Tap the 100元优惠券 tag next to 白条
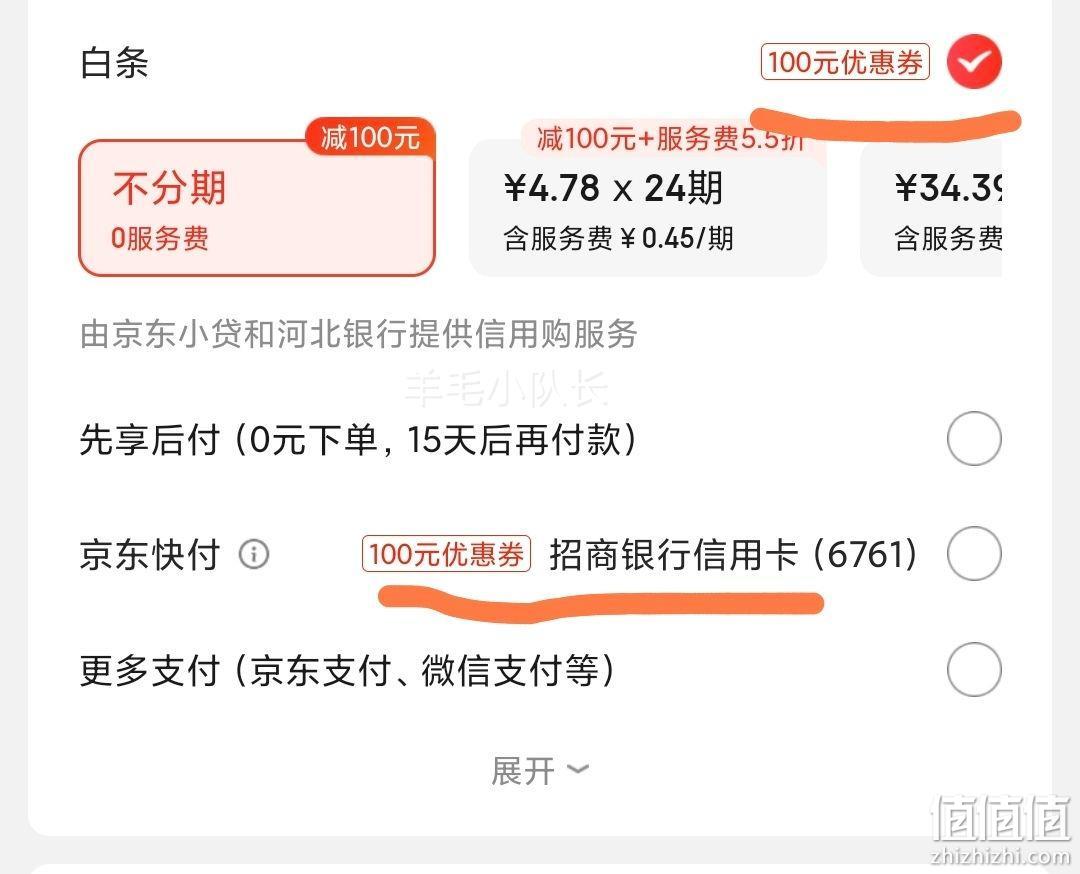Screen dimensions: 1080x874 pos(845,62)
